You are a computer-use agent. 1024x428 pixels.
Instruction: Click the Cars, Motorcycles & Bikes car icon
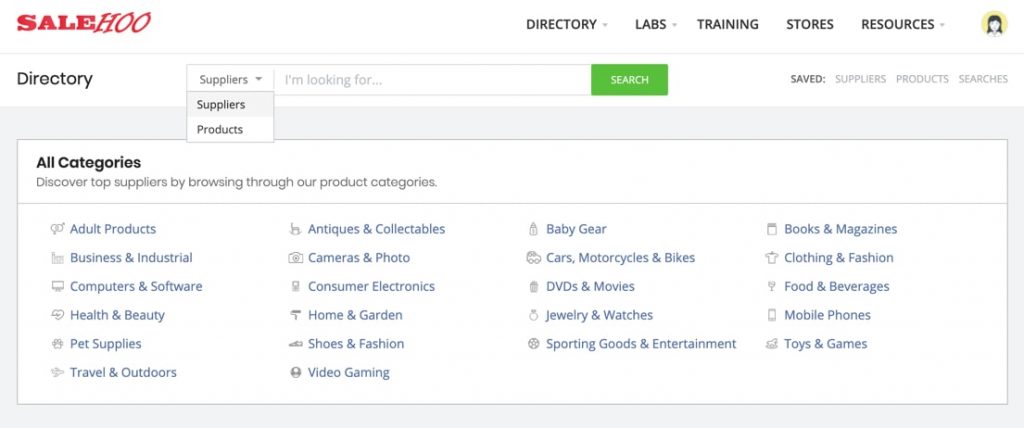pos(534,257)
